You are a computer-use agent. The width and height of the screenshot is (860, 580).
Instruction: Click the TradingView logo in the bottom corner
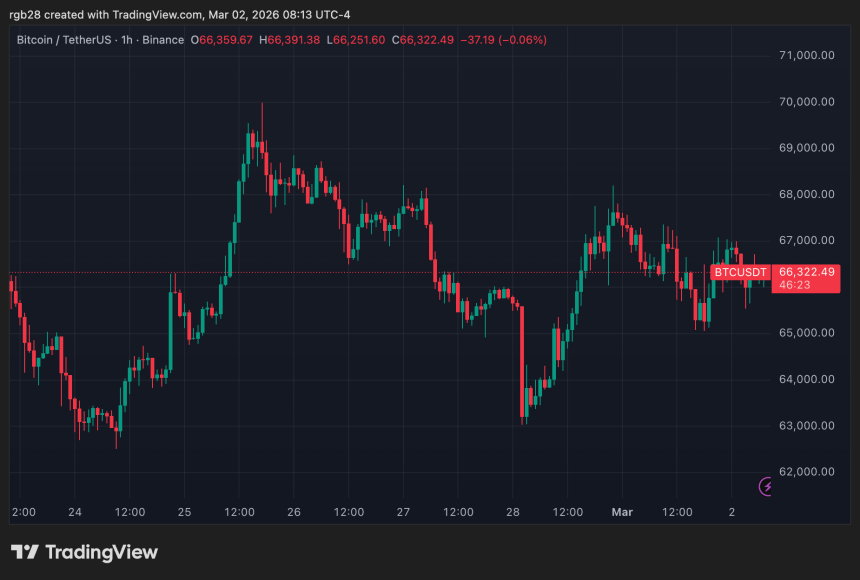coord(84,551)
